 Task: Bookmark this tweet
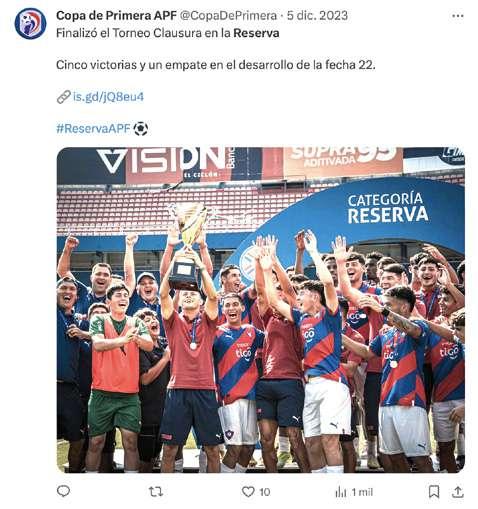[433, 492]
